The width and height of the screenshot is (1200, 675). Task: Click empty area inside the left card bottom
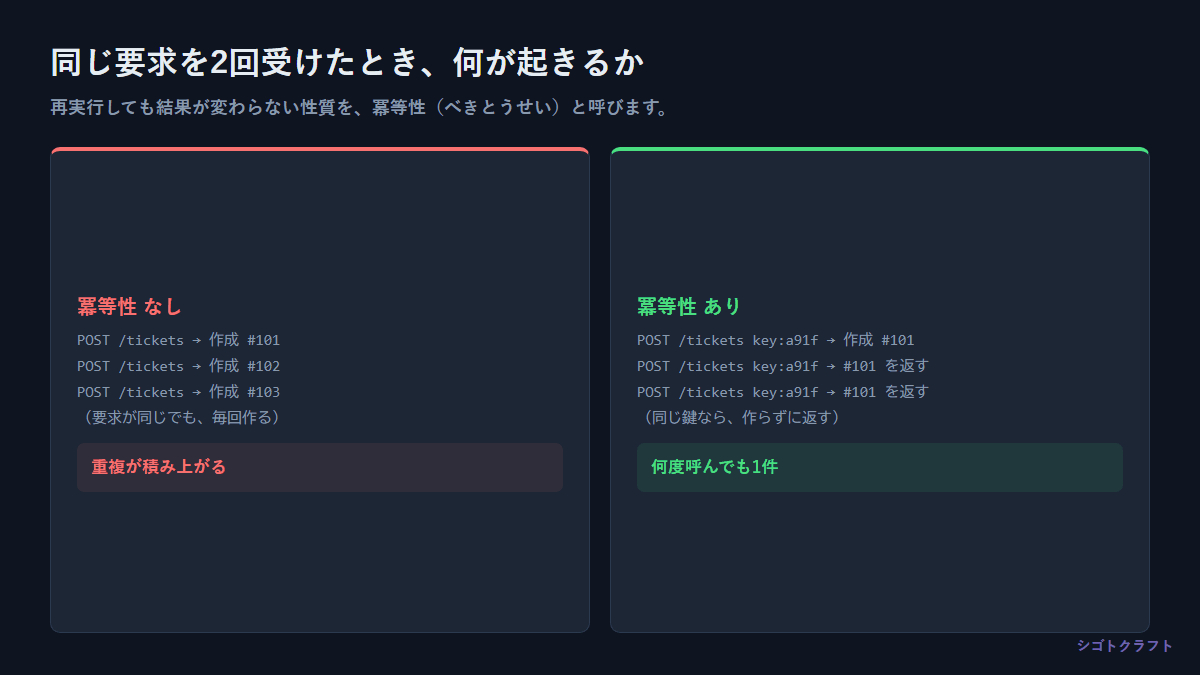coord(320,565)
